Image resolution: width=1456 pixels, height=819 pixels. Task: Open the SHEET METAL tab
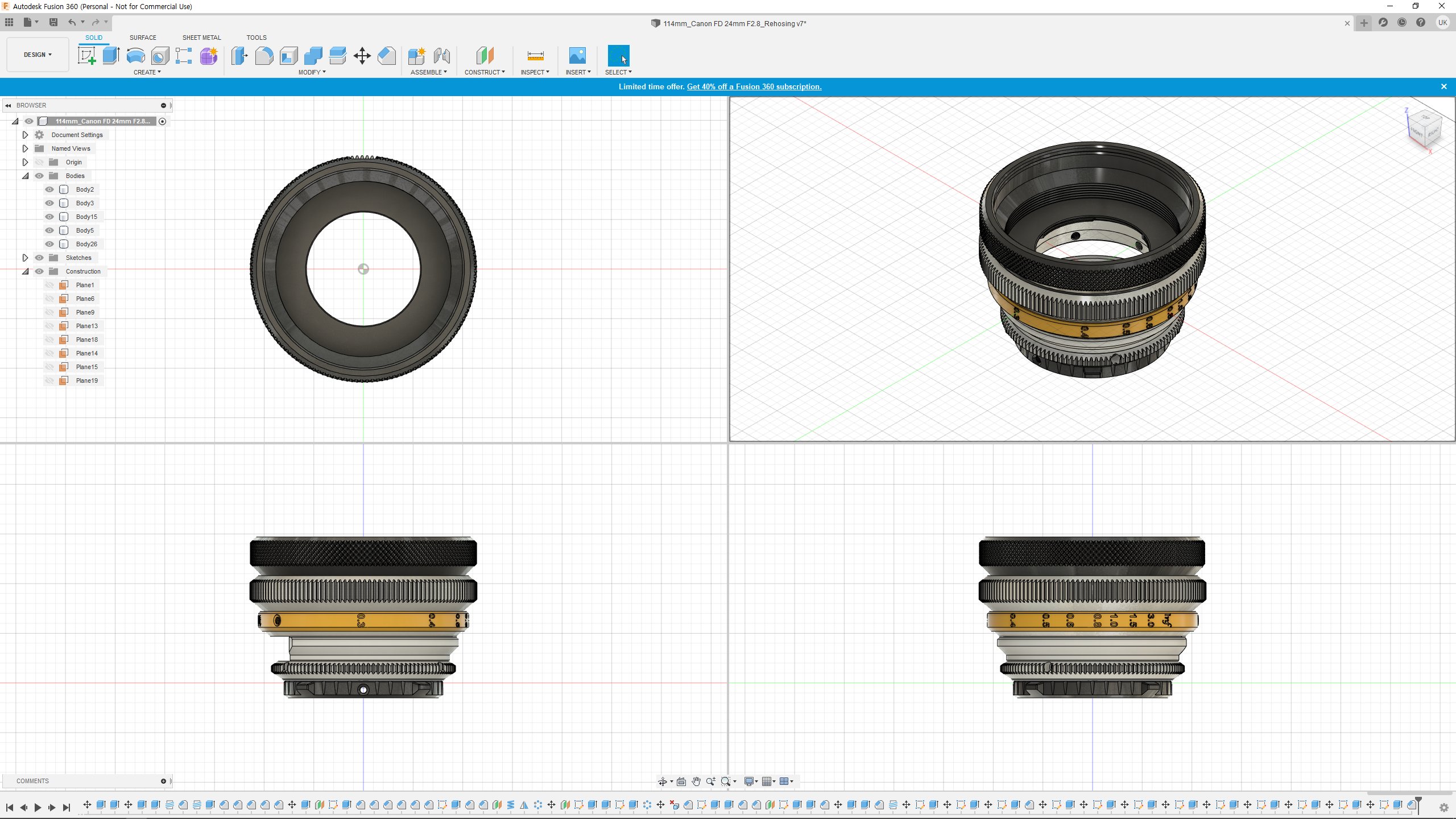(201, 38)
